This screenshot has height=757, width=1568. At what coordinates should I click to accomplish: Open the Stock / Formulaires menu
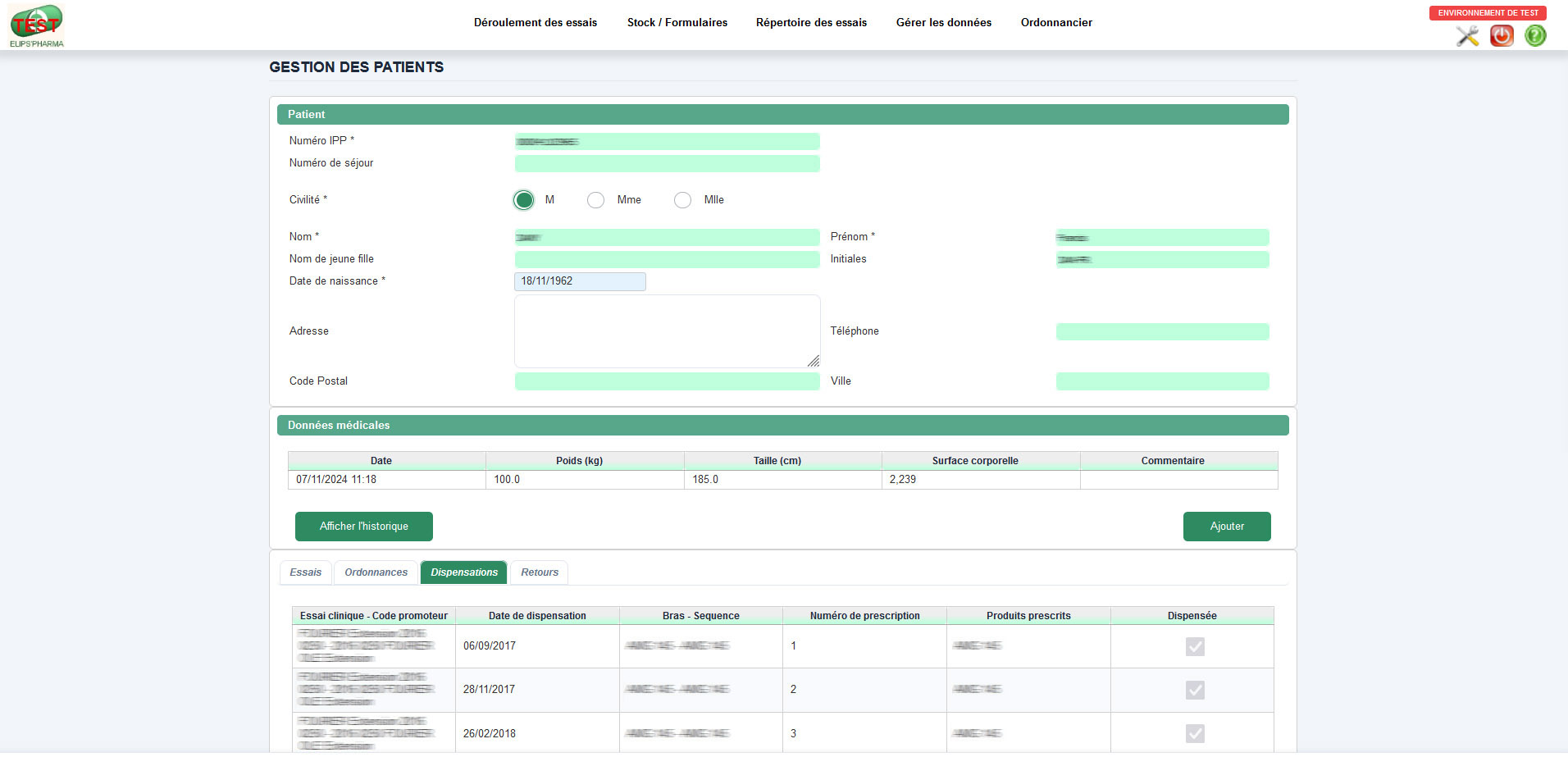[x=677, y=22]
